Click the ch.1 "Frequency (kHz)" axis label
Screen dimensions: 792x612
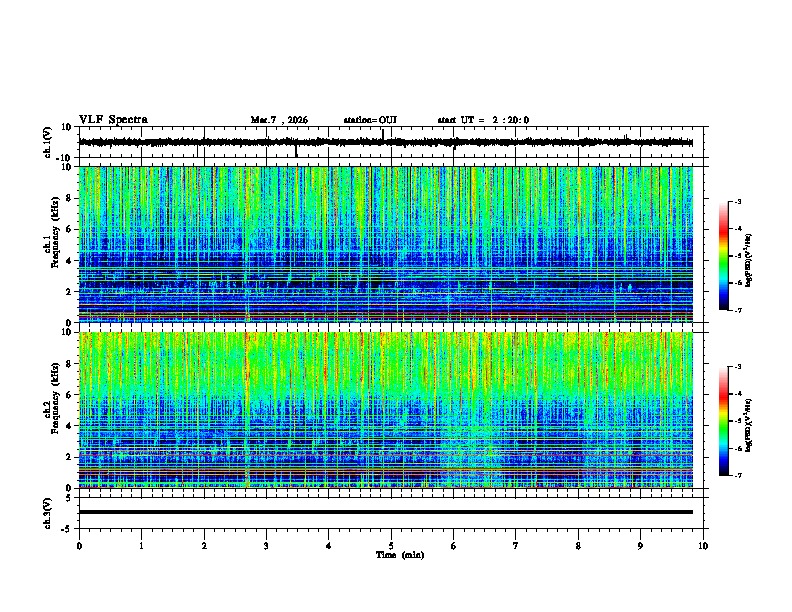55,233
